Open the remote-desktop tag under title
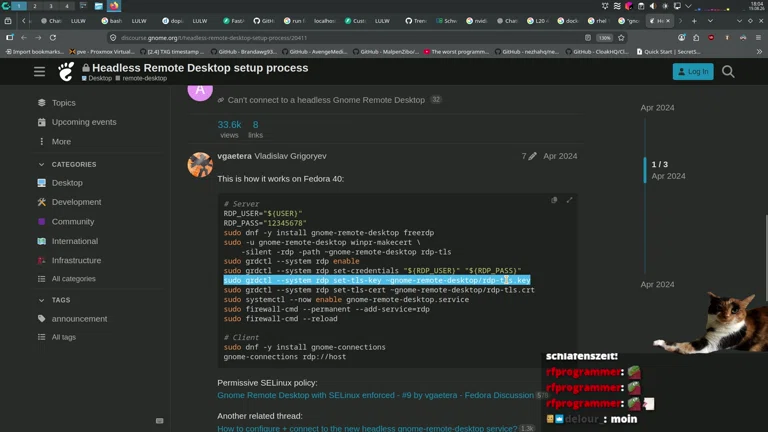 141,78
